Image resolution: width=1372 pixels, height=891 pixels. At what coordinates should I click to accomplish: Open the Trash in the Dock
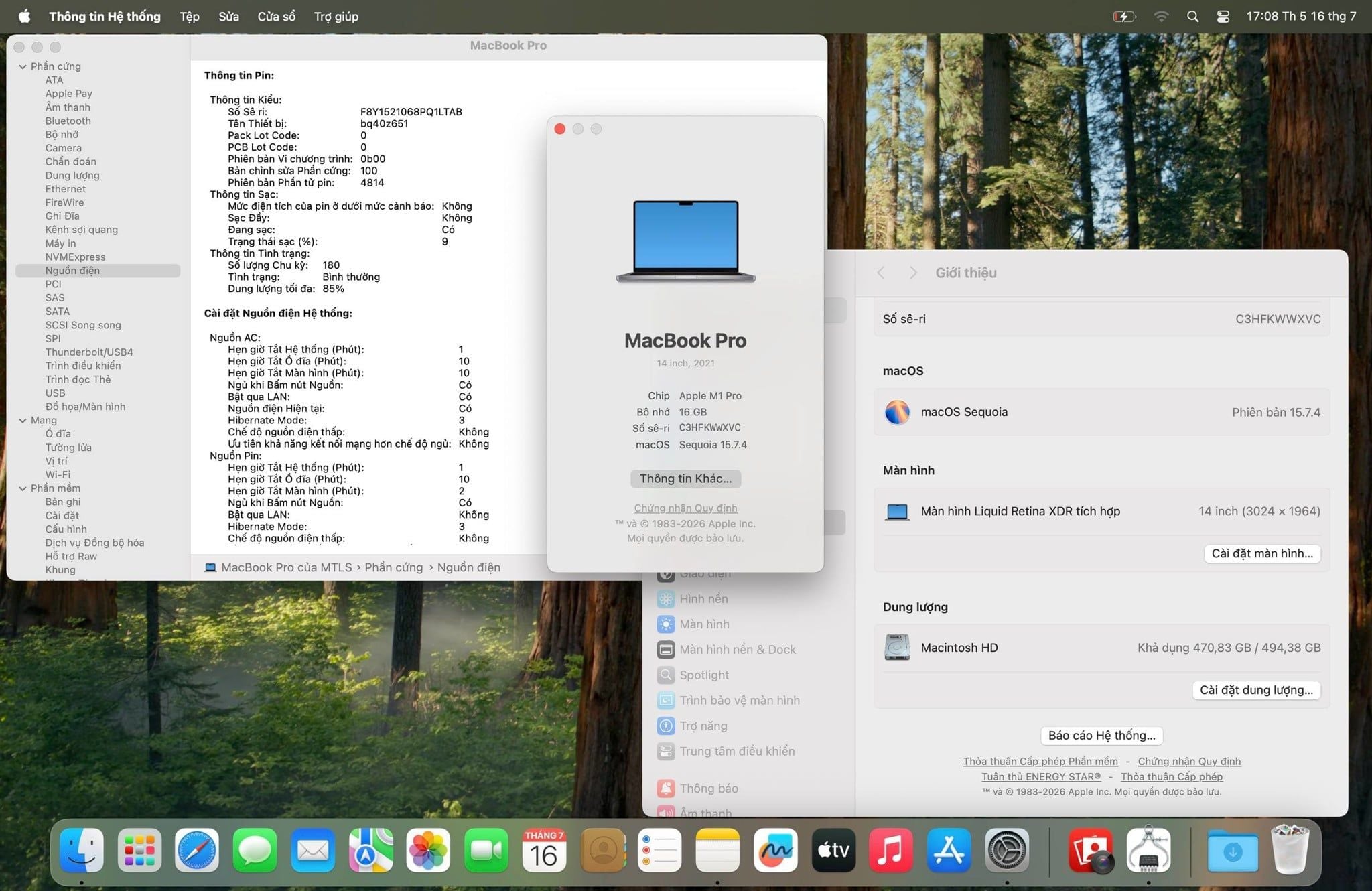tap(1290, 850)
